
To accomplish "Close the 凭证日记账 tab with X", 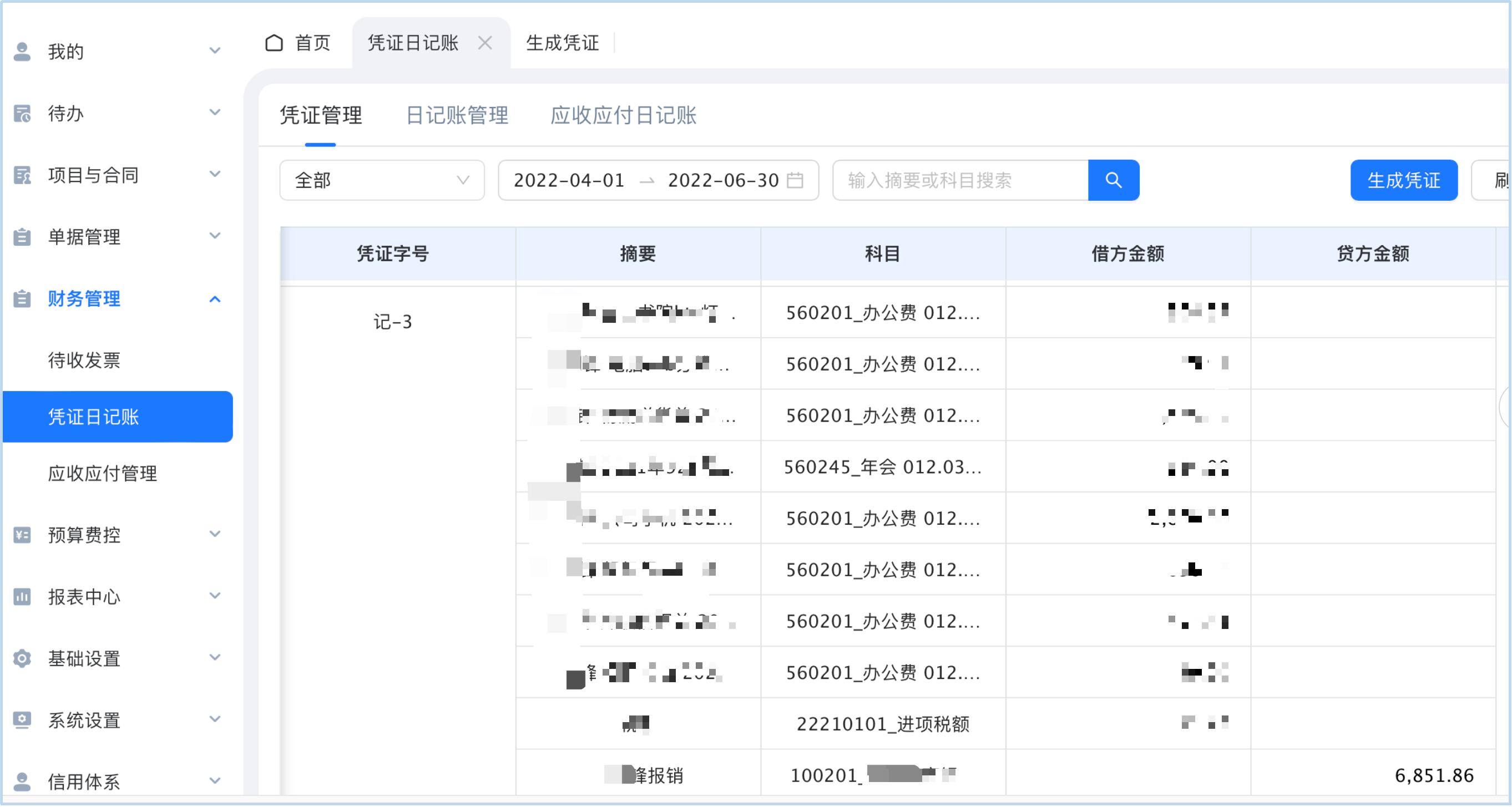I will [x=485, y=43].
